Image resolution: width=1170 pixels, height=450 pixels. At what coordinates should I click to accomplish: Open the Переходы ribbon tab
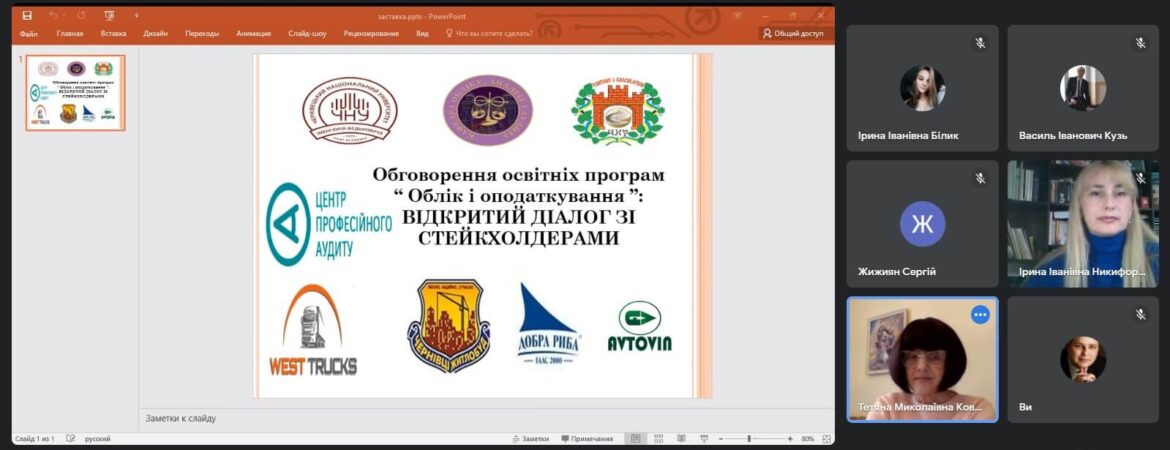pyautogui.click(x=202, y=34)
